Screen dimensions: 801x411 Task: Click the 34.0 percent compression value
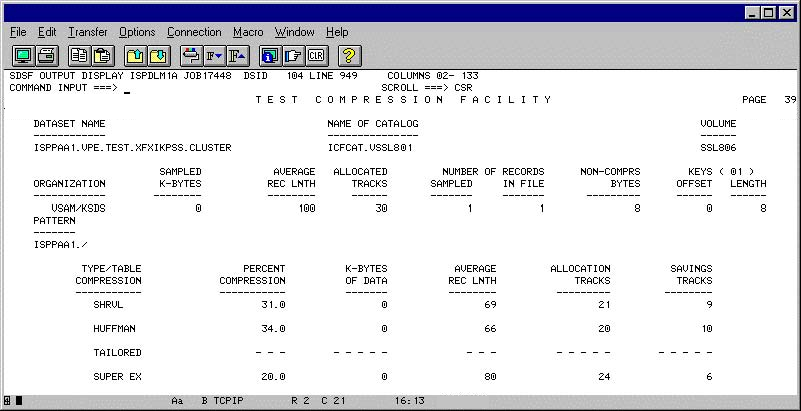click(x=273, y=329)
